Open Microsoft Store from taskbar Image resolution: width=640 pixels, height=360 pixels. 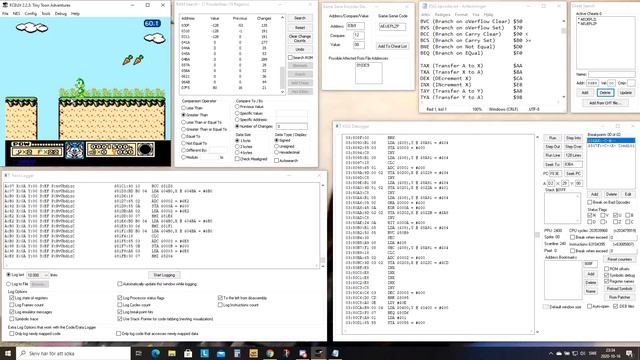point(188,353)
